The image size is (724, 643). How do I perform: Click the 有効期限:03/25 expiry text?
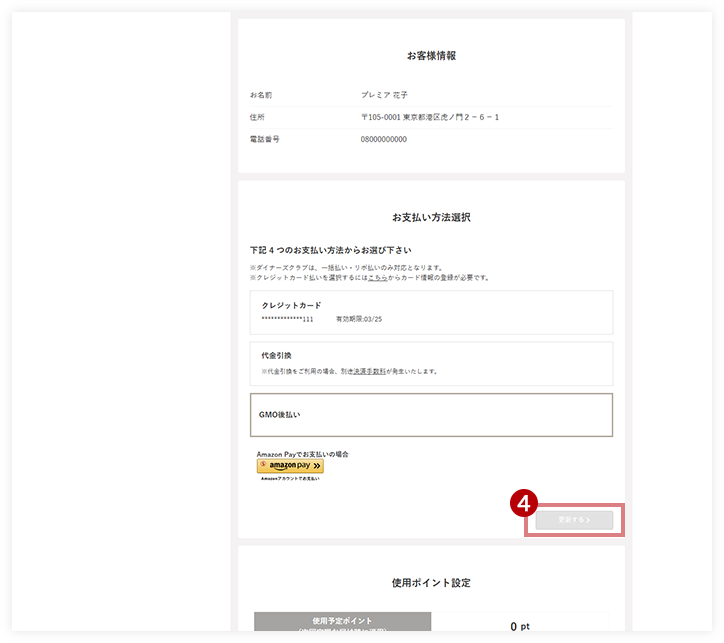coord(359,319)
